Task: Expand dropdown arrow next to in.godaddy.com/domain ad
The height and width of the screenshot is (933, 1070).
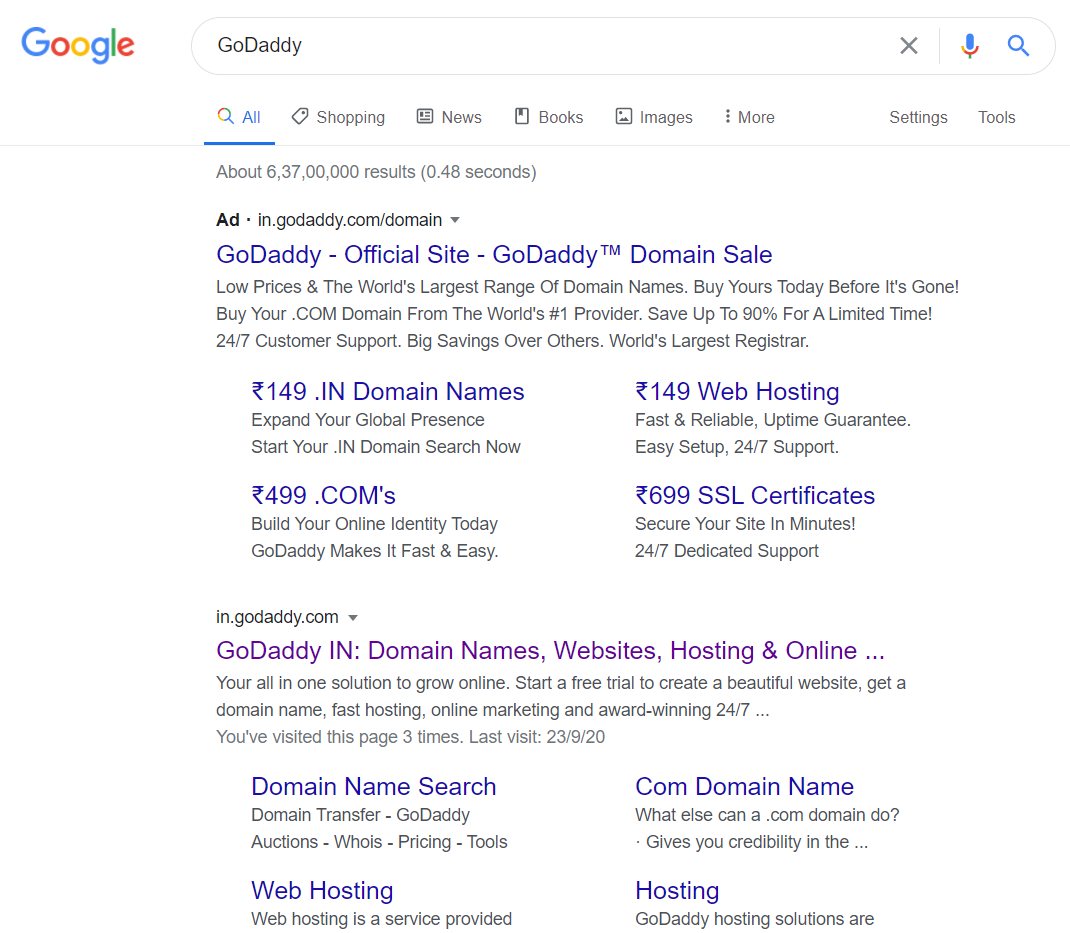Action: click(455, 220)
